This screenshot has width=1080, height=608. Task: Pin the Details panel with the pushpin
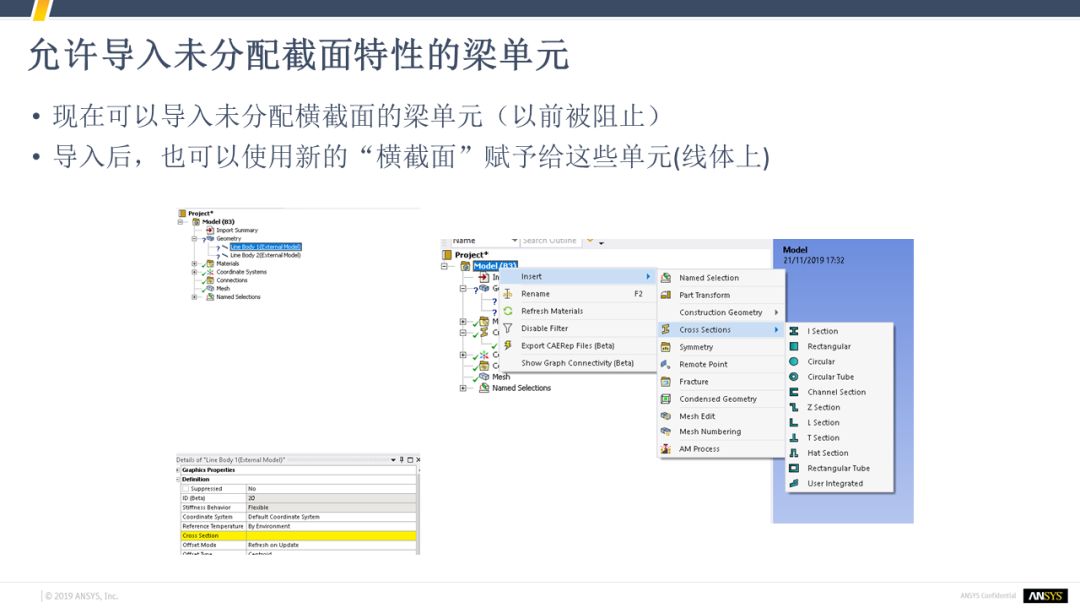pos(401,460)
